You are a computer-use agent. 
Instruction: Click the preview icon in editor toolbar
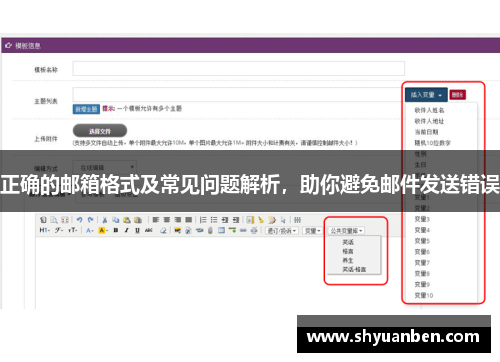click(54, 220)
